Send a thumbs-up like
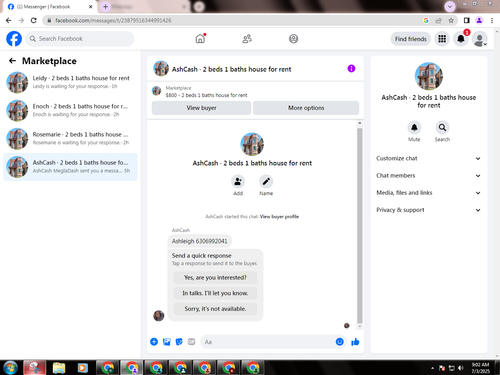The image size is (500, 375). pyautogui.click(x=355, y=342)
